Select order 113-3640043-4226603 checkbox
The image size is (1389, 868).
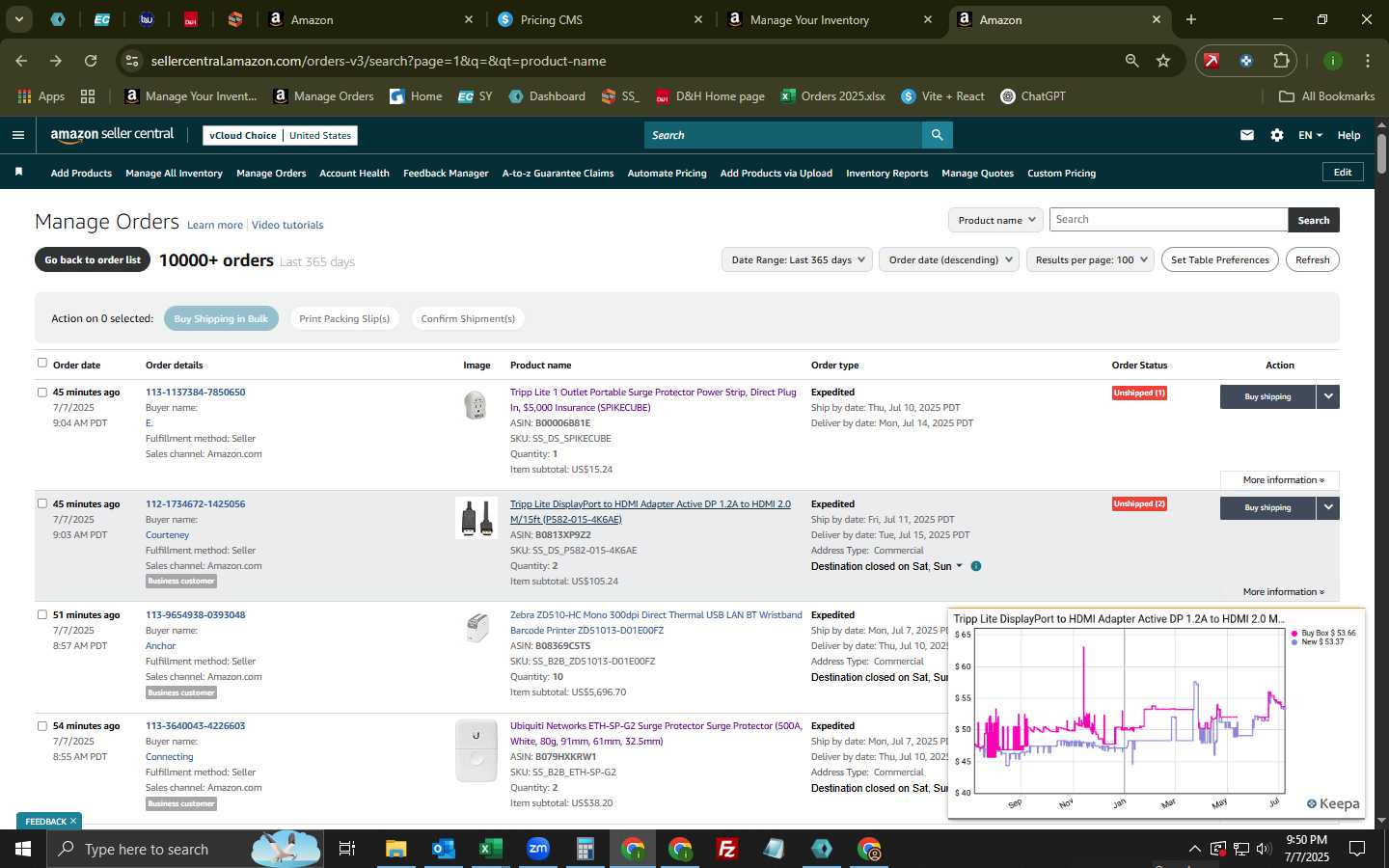41,726
